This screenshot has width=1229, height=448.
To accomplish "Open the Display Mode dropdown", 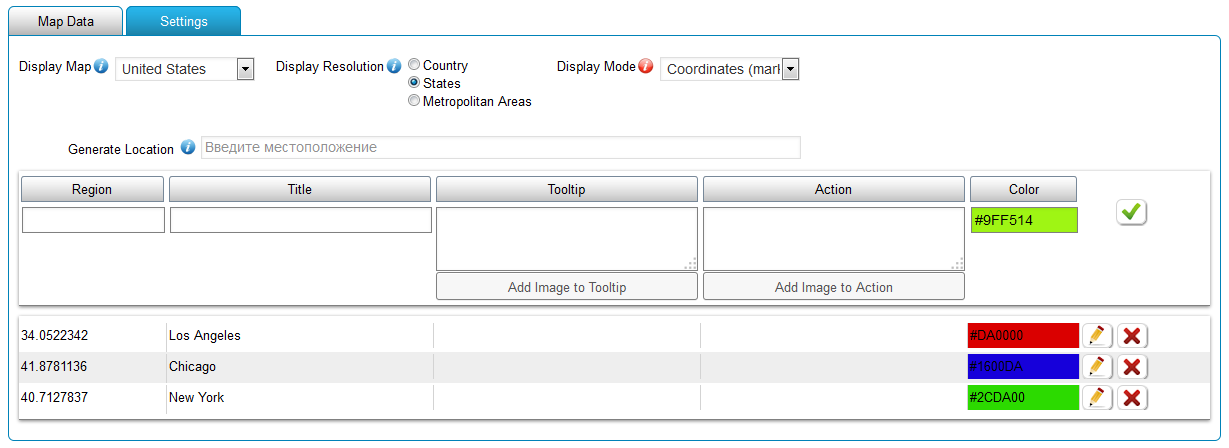I will (730, 69).
